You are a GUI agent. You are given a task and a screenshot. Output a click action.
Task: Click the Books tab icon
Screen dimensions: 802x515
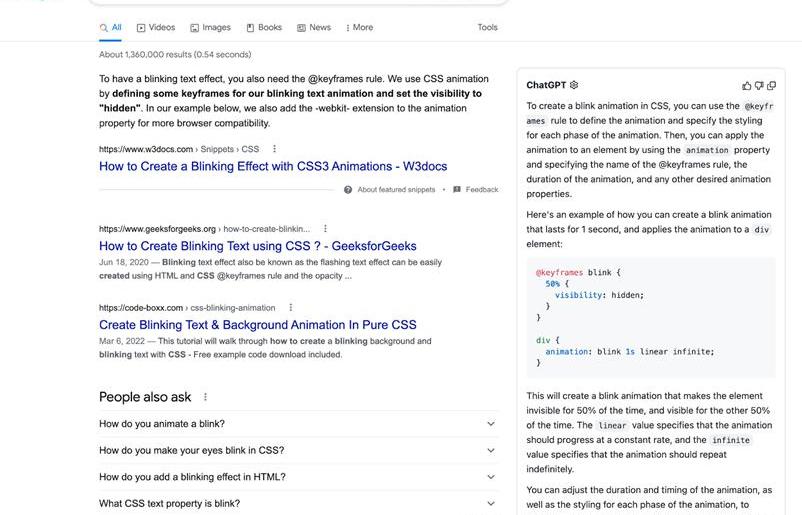(250, 28)
